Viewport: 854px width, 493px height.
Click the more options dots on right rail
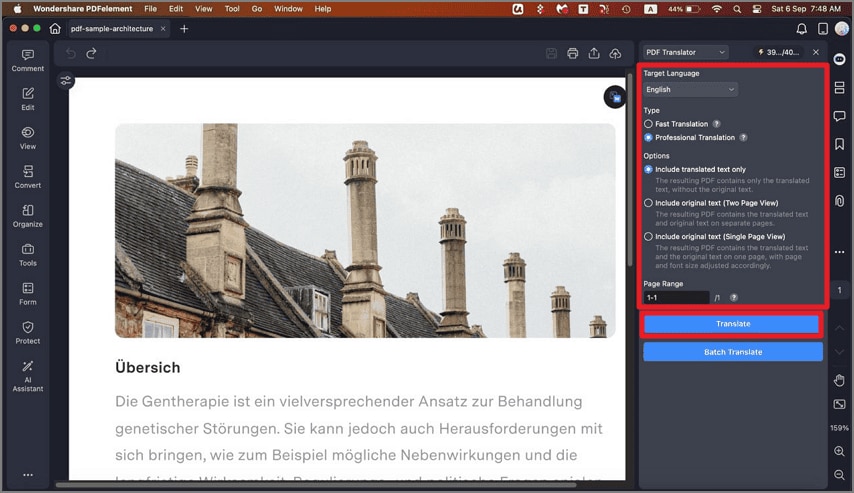coord(839,252)
